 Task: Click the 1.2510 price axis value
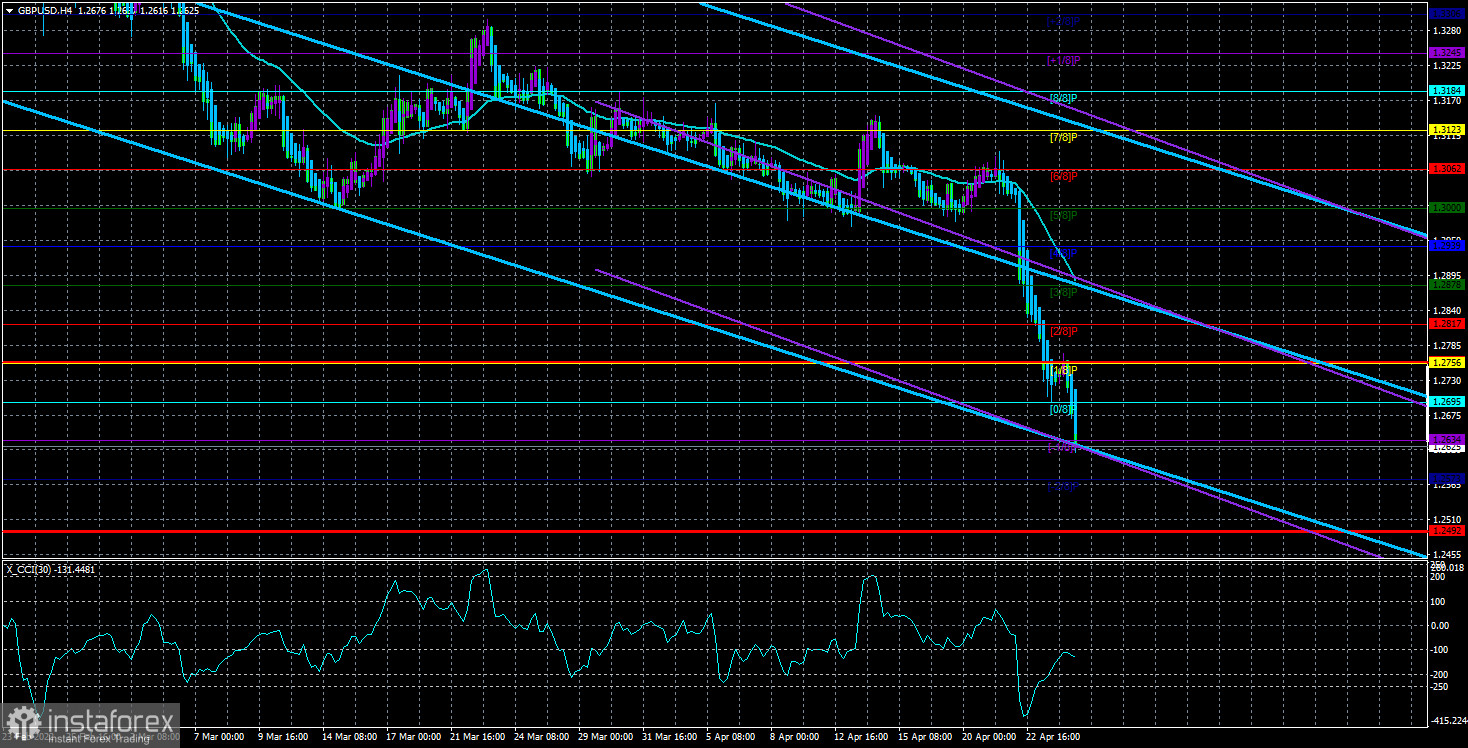click(1447, 519)
